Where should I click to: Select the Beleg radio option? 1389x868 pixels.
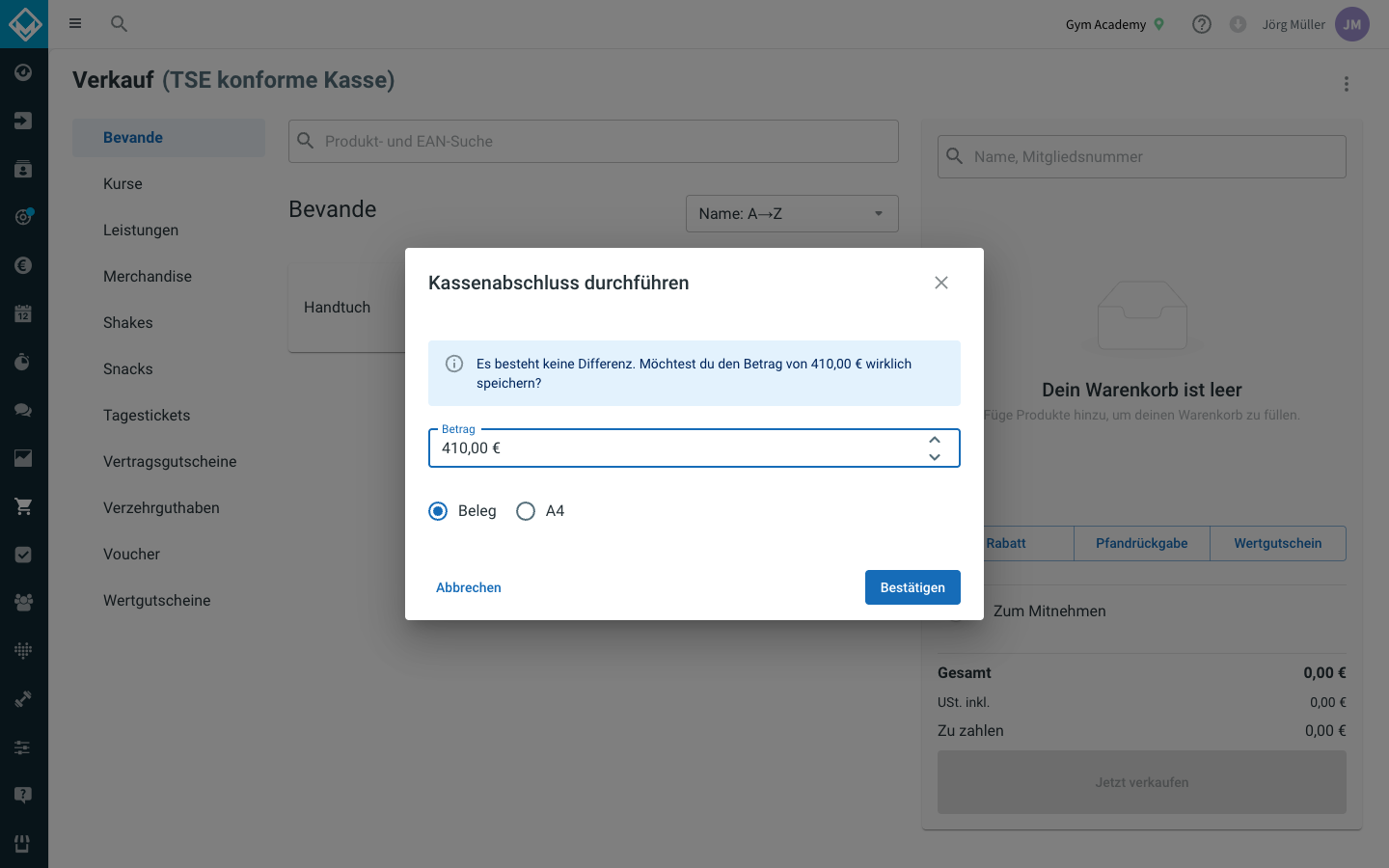(438, 511)
